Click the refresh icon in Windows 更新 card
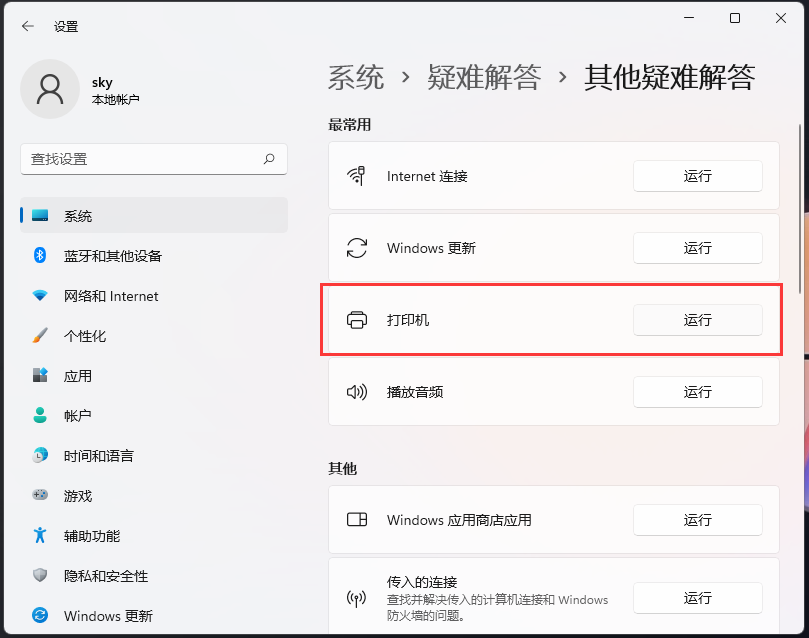The image size is (809, 638). click(x=357, y=248)
